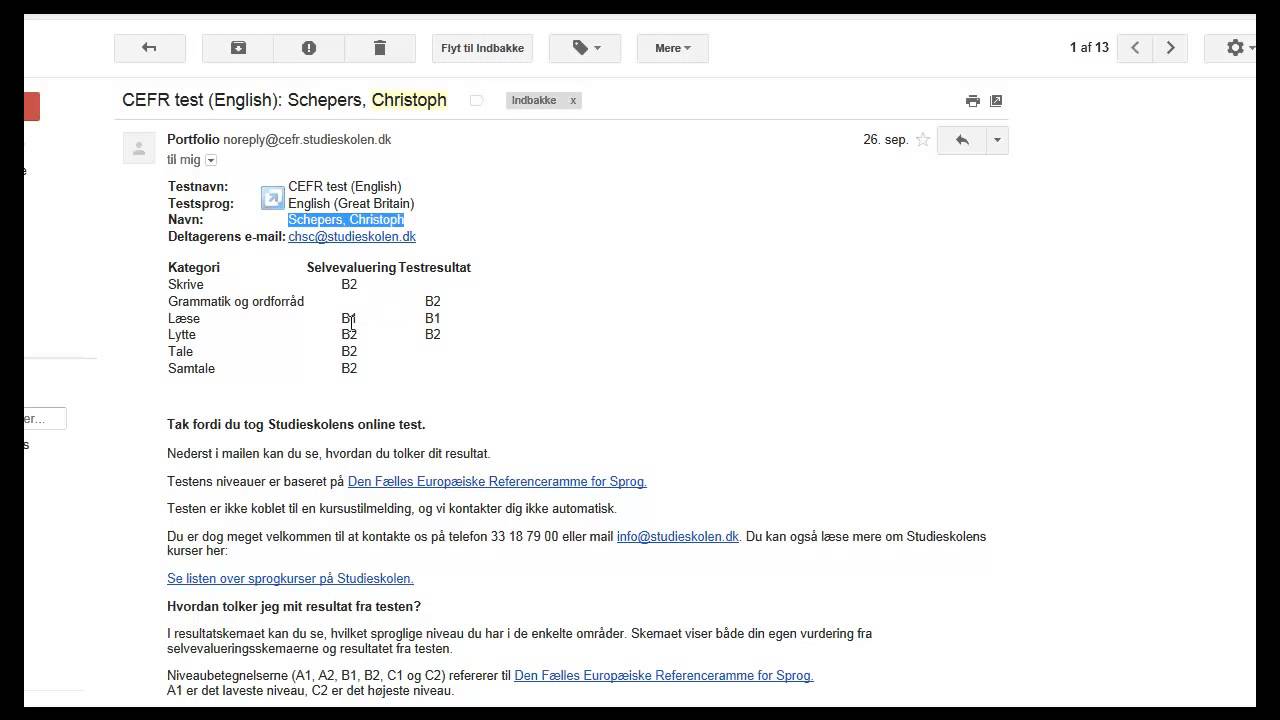Open email in new window
This screenshot has height=720, width=1280.
click(x=996, y=101)
